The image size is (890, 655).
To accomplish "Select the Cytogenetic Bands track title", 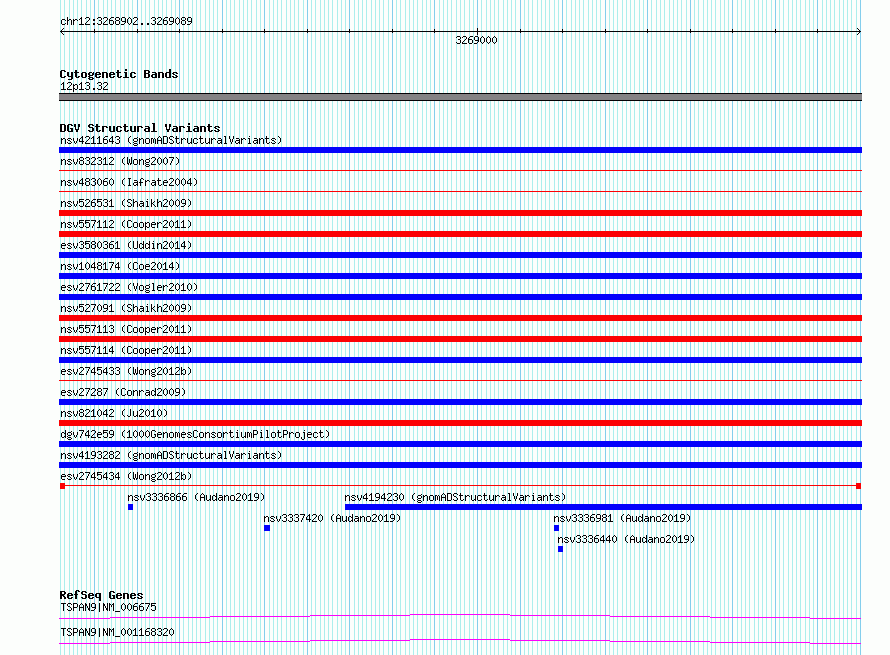I will 119,74.
